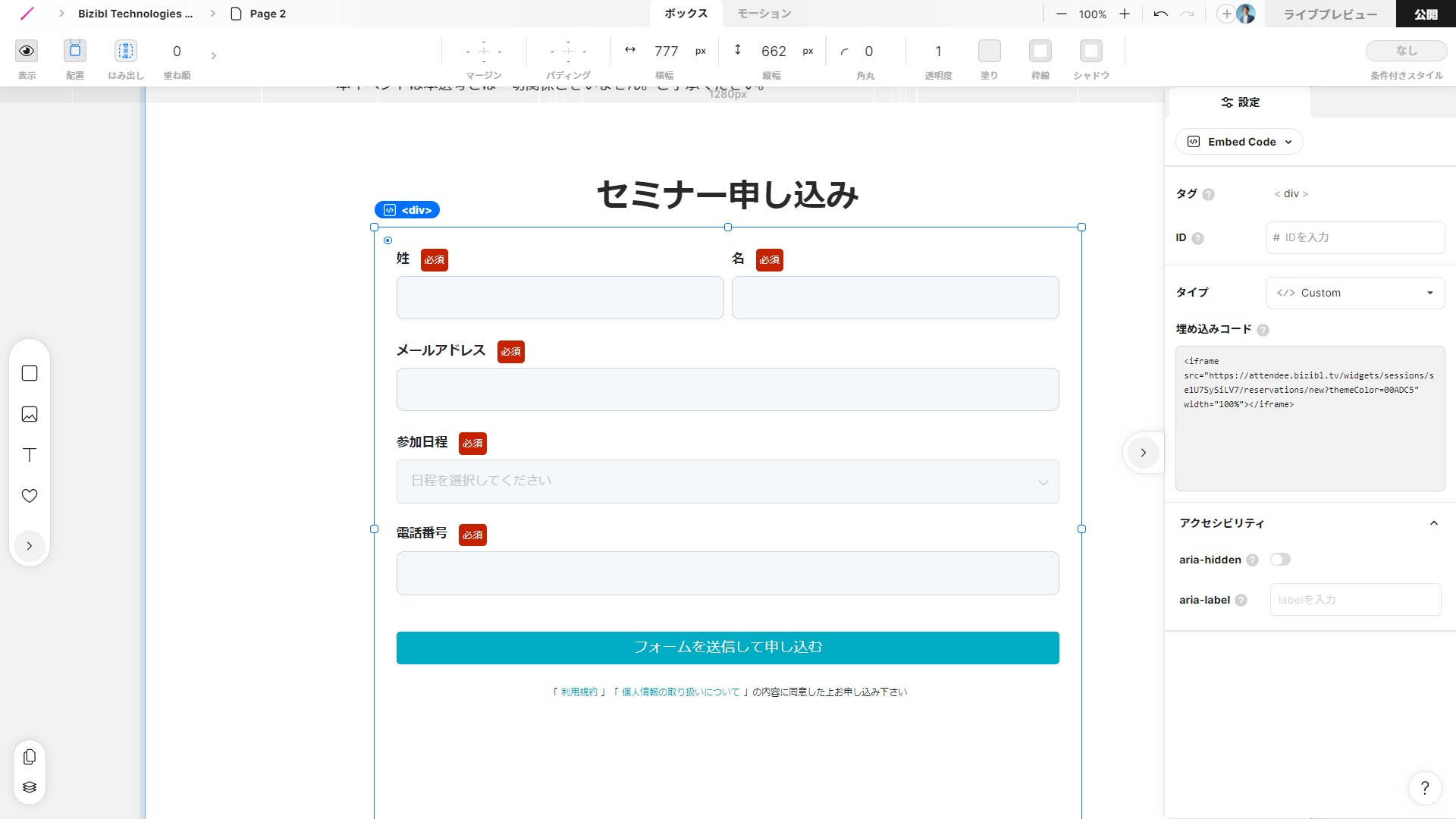Viewport: 1456px width, 819px height.
Task: Click the ライブプレビュー button
Action: [x=1330, y=14]
